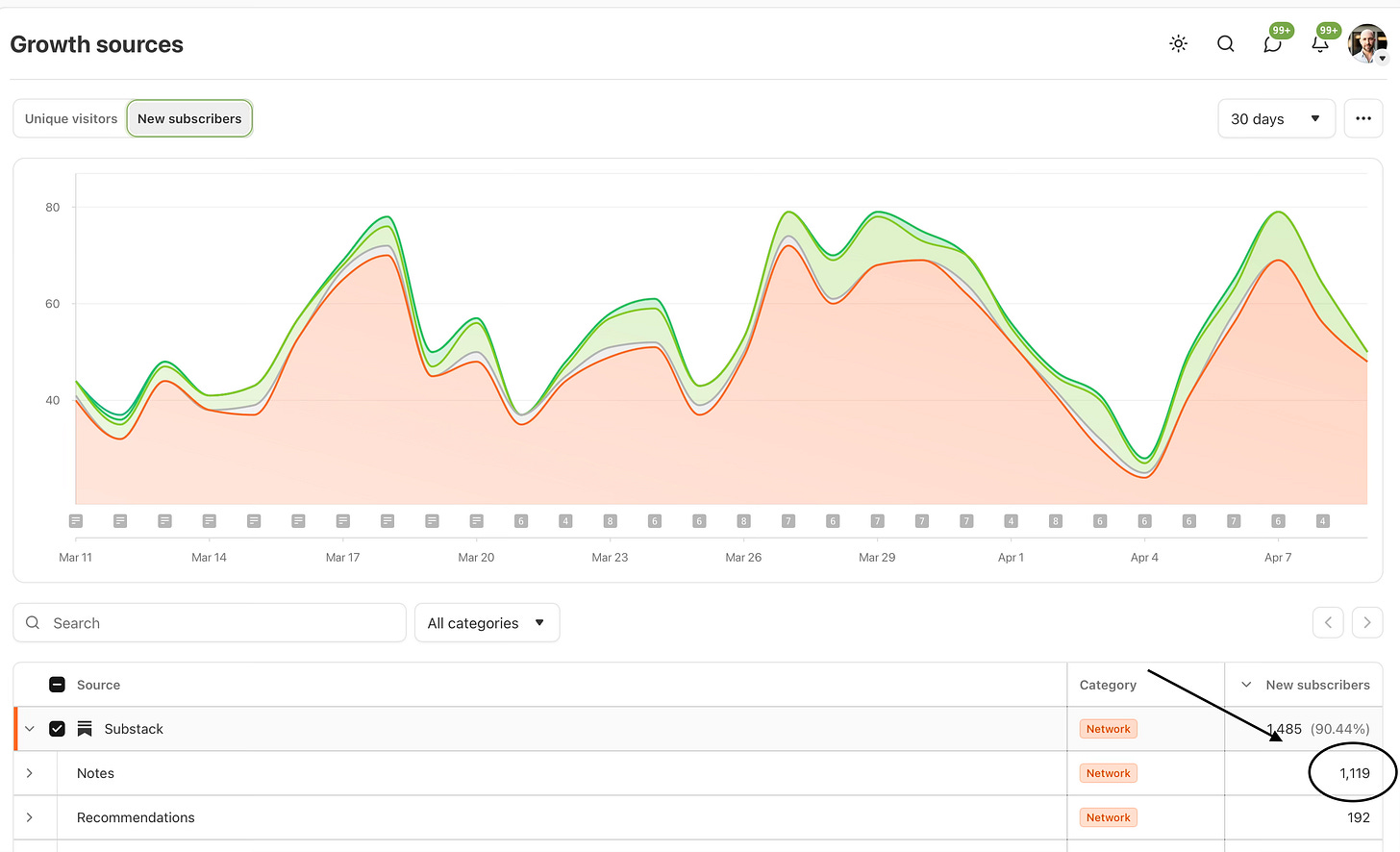Viewport: 1400px width, 852px height.
Task: Click the post marker above Mar 11 on the chart
Action: click(76, 520)
